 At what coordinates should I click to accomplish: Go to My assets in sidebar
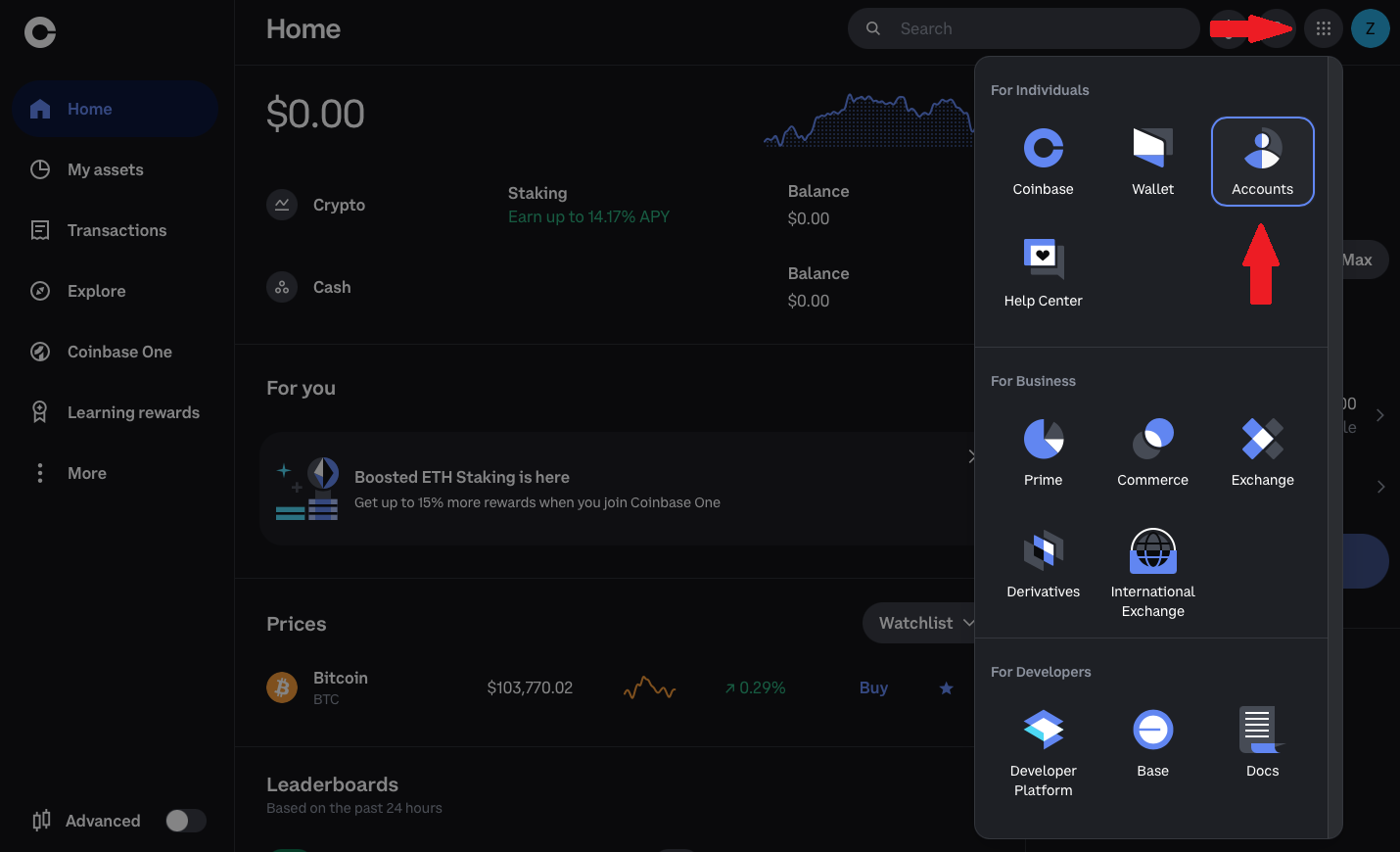(x=105, y=169)
